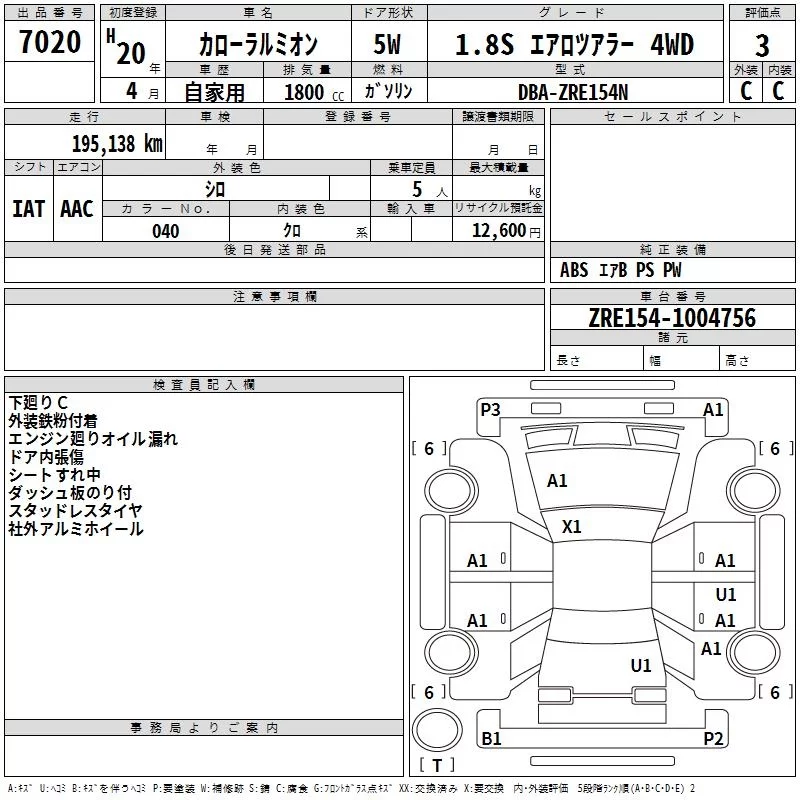The image size is (800, 800).
Task: Click the air conditioner value AAC
Action: click(x=77, y=209)
